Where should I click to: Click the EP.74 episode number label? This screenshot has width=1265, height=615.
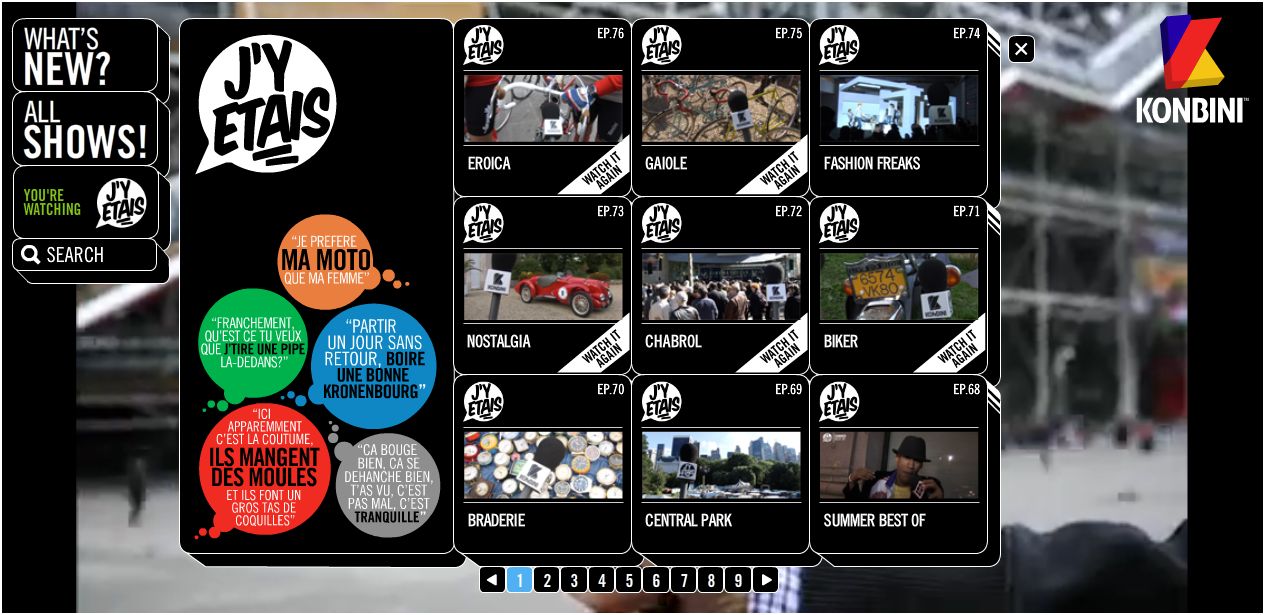point(966,33)
